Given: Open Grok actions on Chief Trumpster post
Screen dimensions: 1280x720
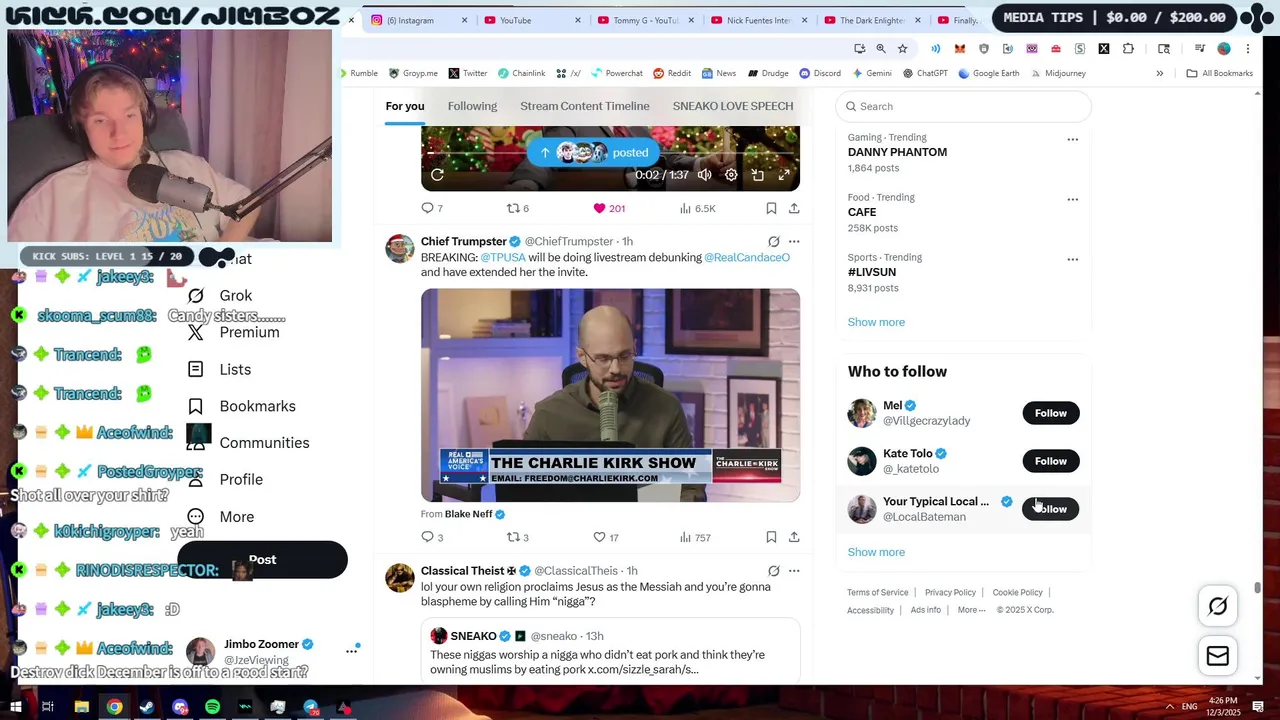Looking at the screenshot, I should tap(773, 242).
